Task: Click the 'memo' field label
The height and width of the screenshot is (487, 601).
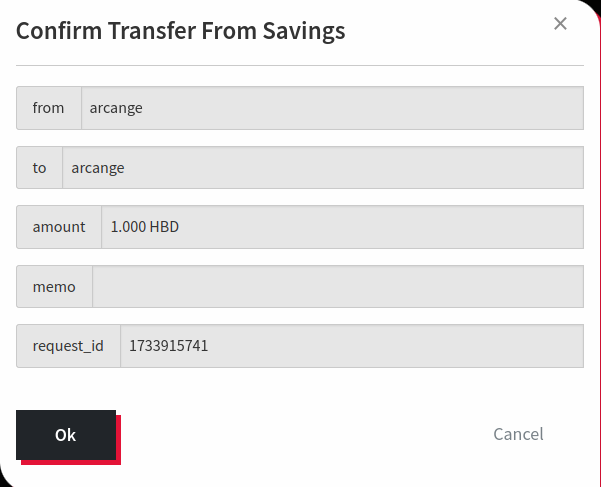Action: click(x=54, y=287)
